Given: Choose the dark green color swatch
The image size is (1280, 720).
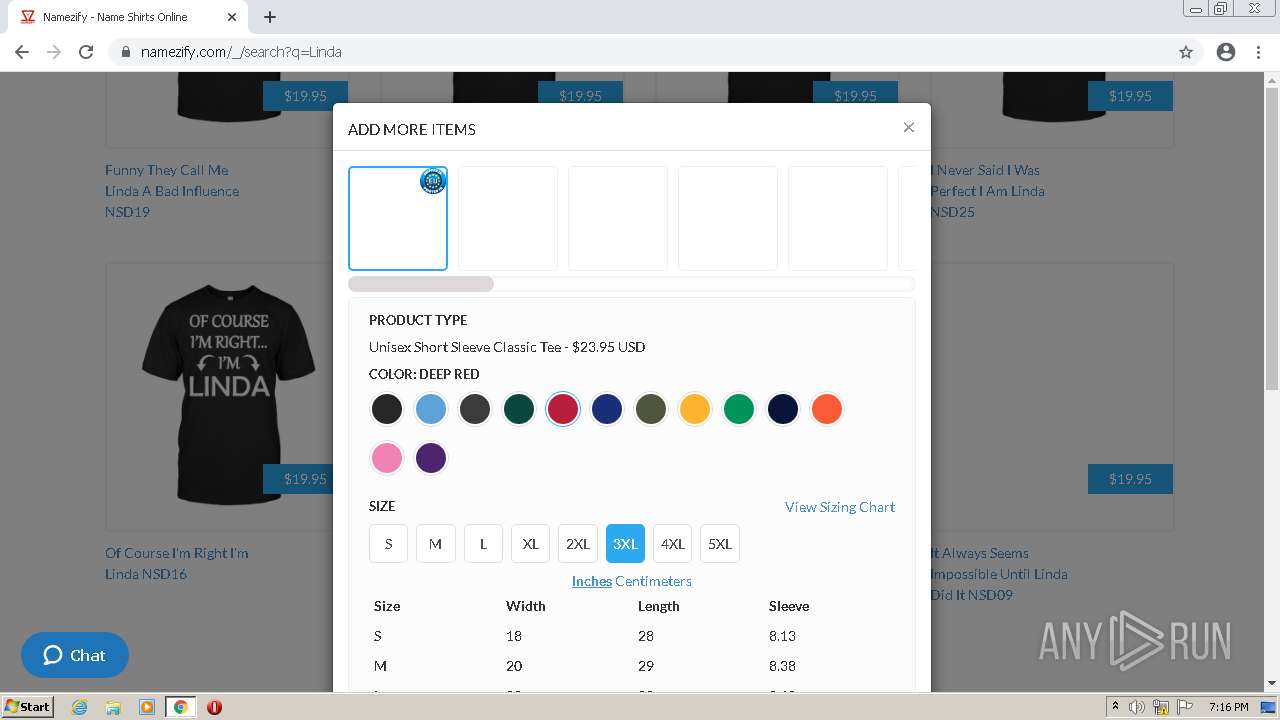Looking at the screenshot, I should [x=519, y=409].
